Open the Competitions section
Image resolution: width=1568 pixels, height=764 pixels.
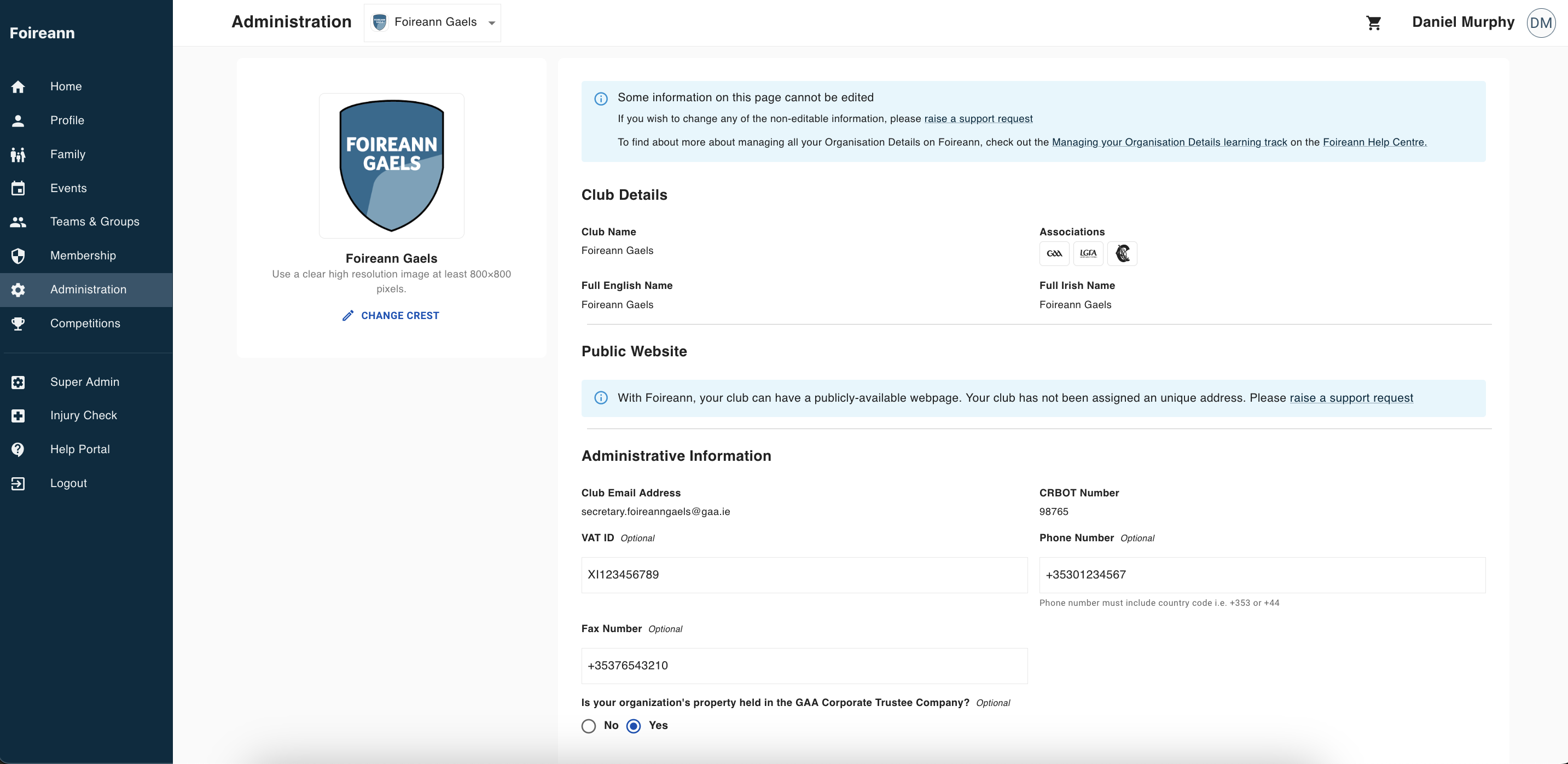[86, 324]
